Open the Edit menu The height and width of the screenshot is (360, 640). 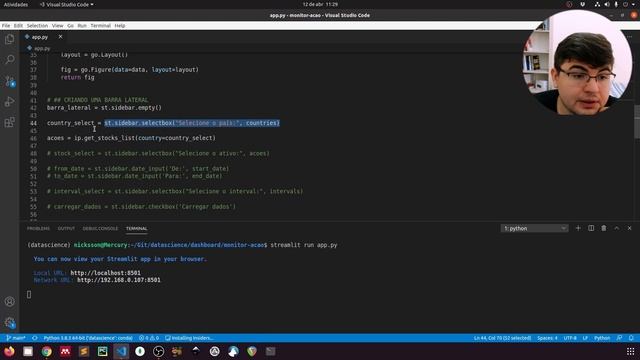coord(18,25)
